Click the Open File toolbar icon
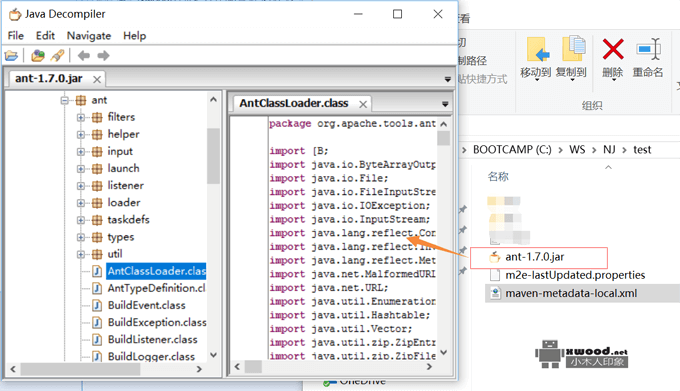680x391 pixels. coord(11,55)
